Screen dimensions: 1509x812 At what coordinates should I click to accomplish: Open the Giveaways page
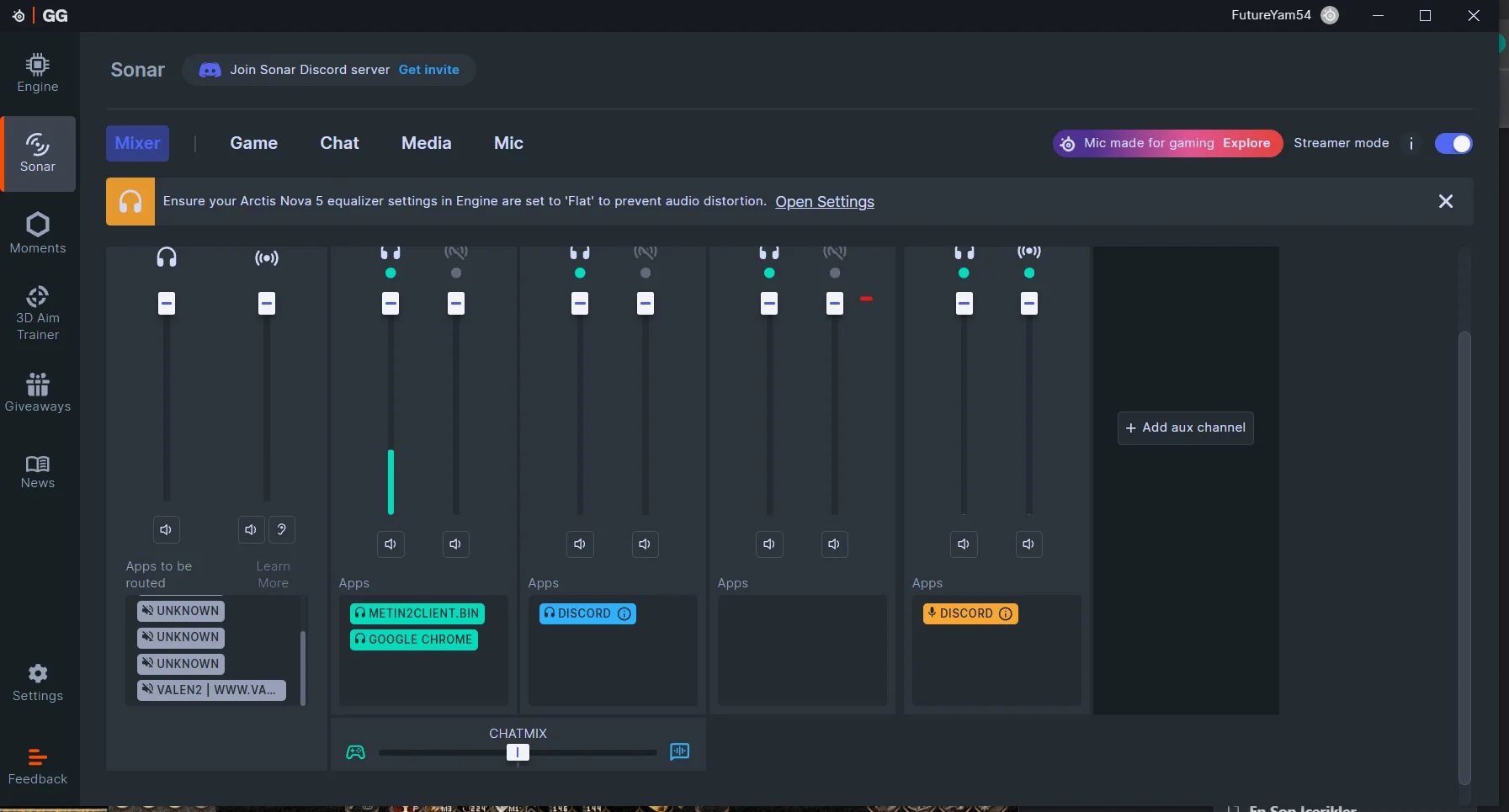pyautogui.click(x=38, y=393)
